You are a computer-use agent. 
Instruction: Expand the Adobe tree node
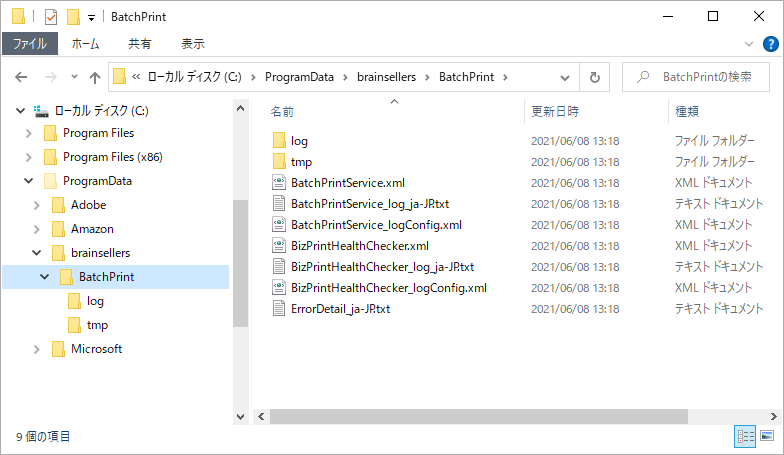coord(36,205)
